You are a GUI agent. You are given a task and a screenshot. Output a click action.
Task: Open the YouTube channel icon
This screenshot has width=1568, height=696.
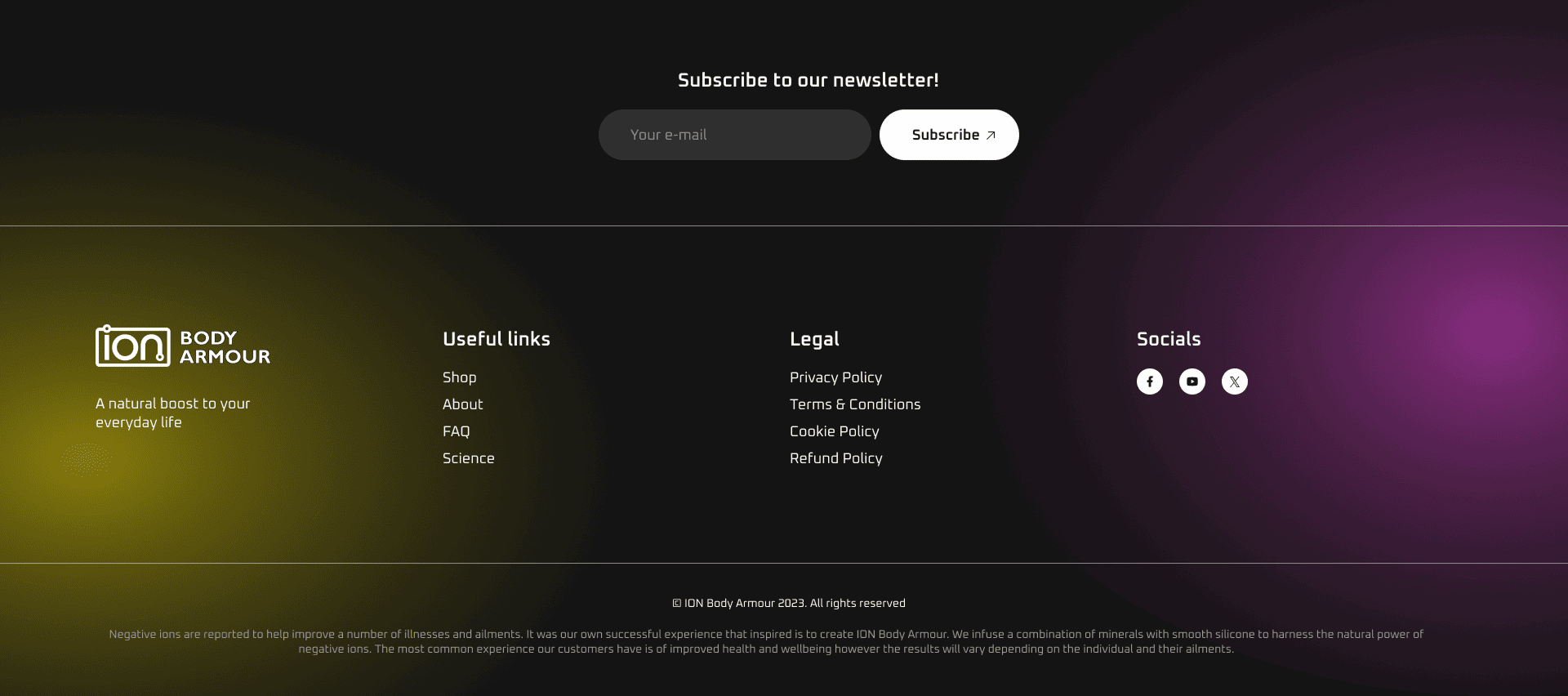coord(1192,381)
